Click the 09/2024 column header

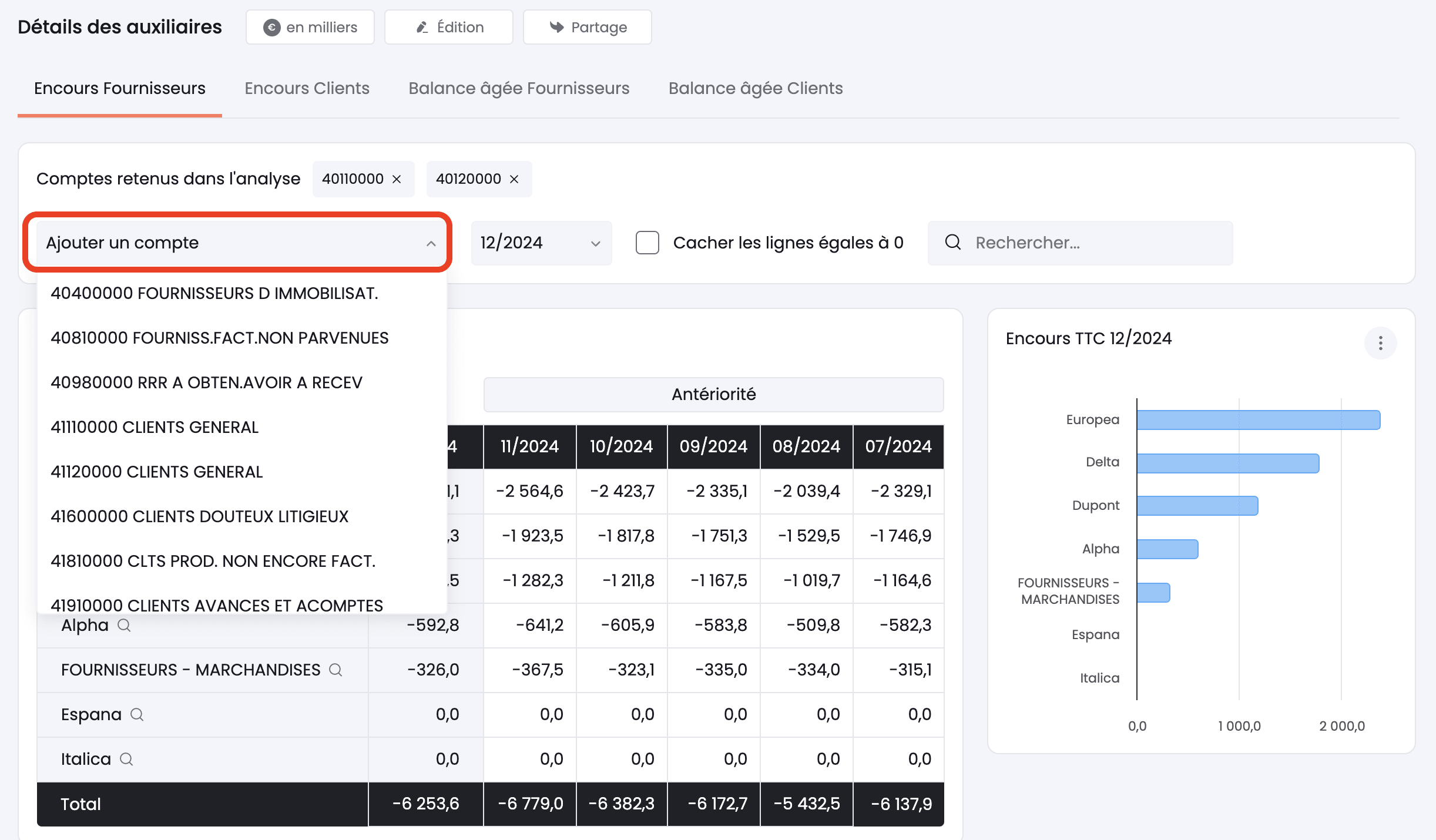(x=713, y=446)
